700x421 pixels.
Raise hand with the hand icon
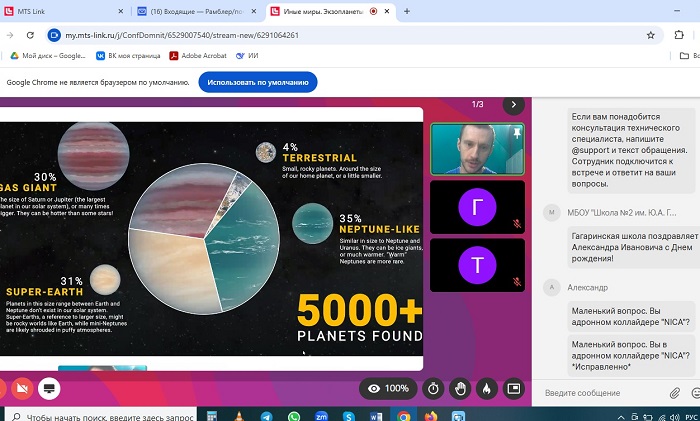460,388
